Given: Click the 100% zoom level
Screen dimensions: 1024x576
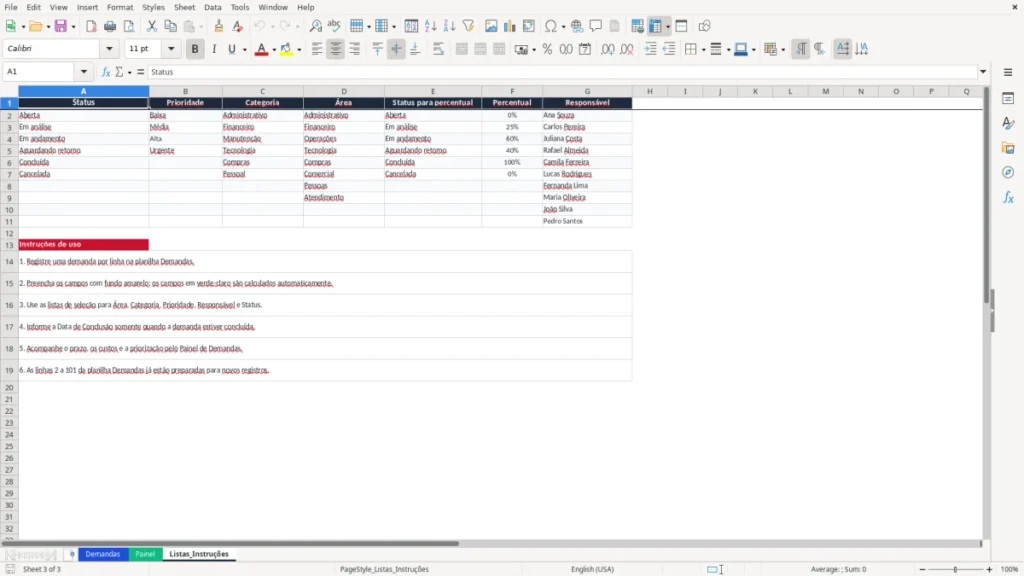Looking at the screenshot, I should click(1010, 569).
